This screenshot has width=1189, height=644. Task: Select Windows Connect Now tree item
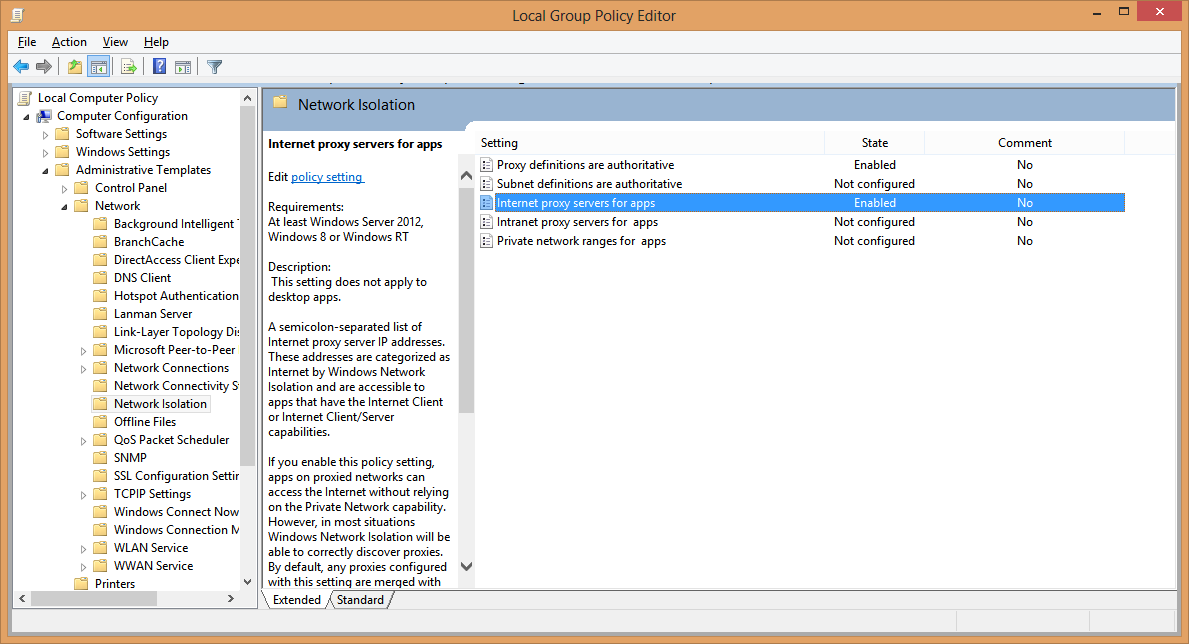click(176, 512)
